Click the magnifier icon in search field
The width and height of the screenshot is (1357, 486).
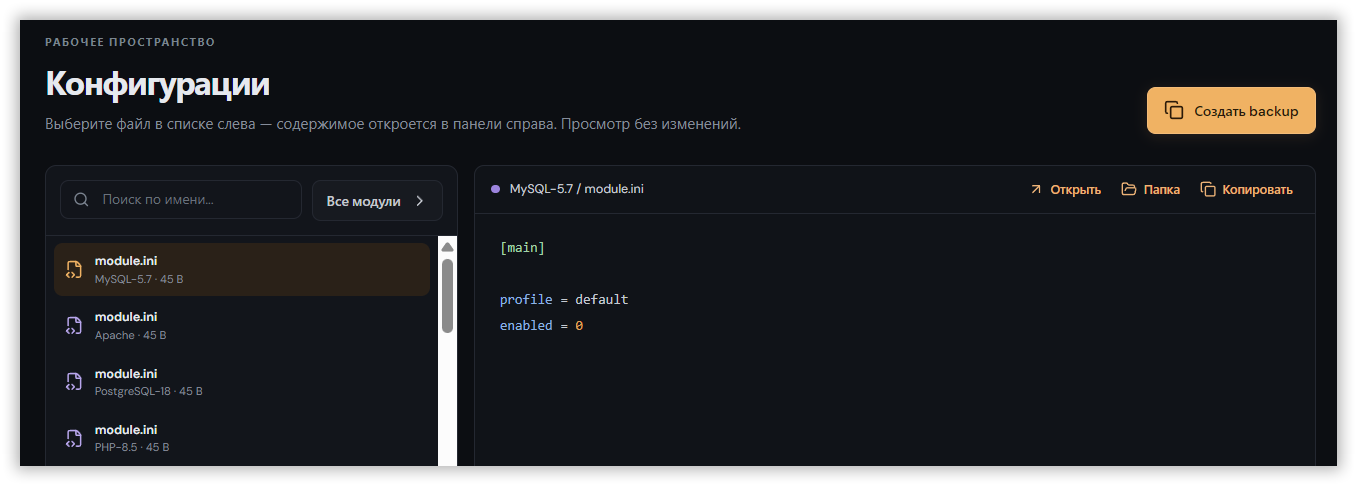[82, 200]
